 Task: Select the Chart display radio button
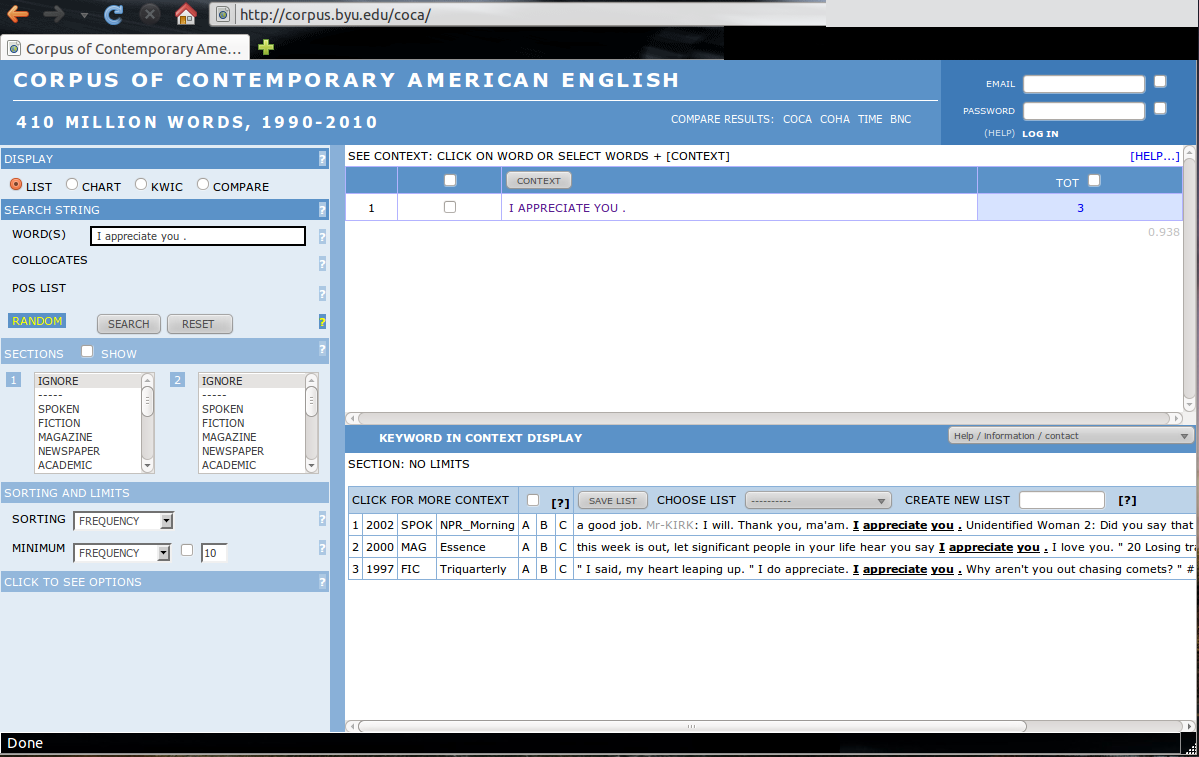coord(72,185)
